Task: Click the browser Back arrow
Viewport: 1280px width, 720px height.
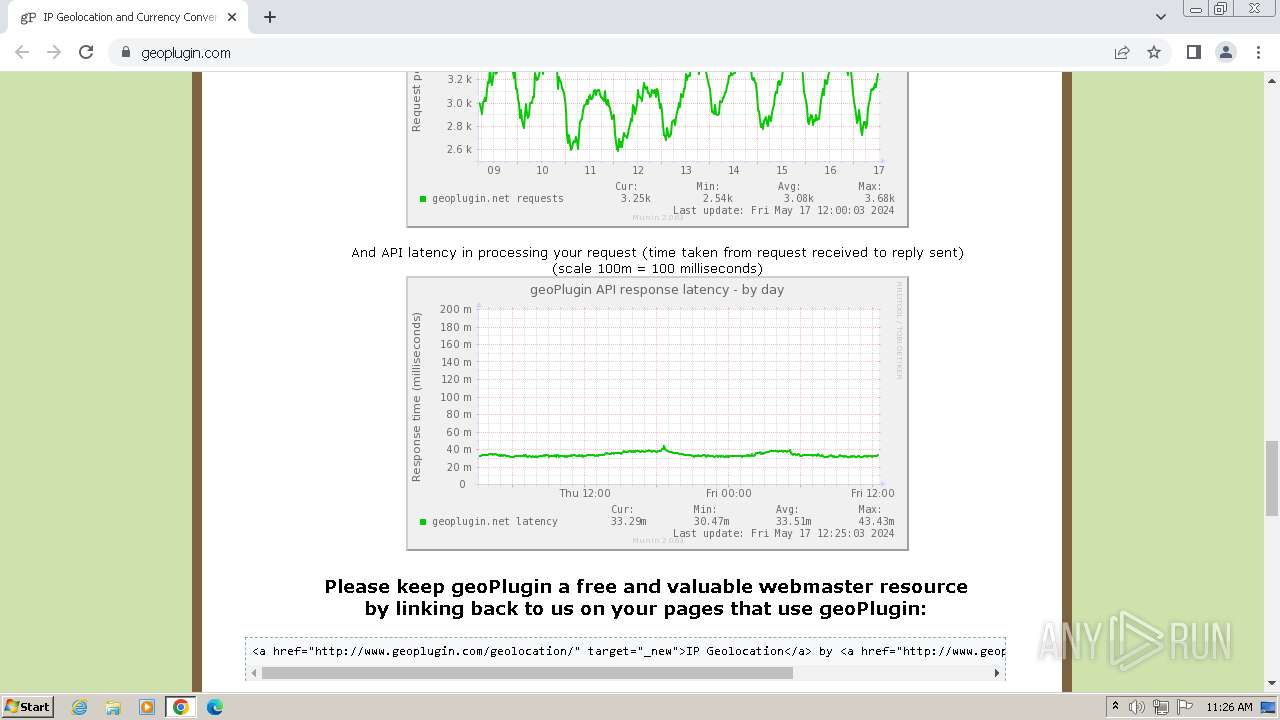Action: [x=22, y=52]
